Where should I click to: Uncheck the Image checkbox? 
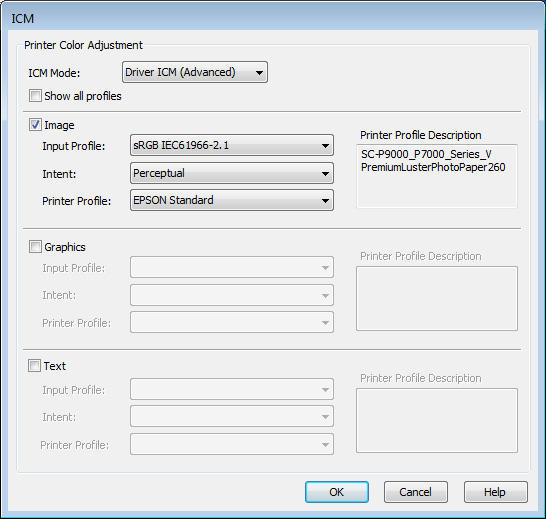[x=35, y=125]
